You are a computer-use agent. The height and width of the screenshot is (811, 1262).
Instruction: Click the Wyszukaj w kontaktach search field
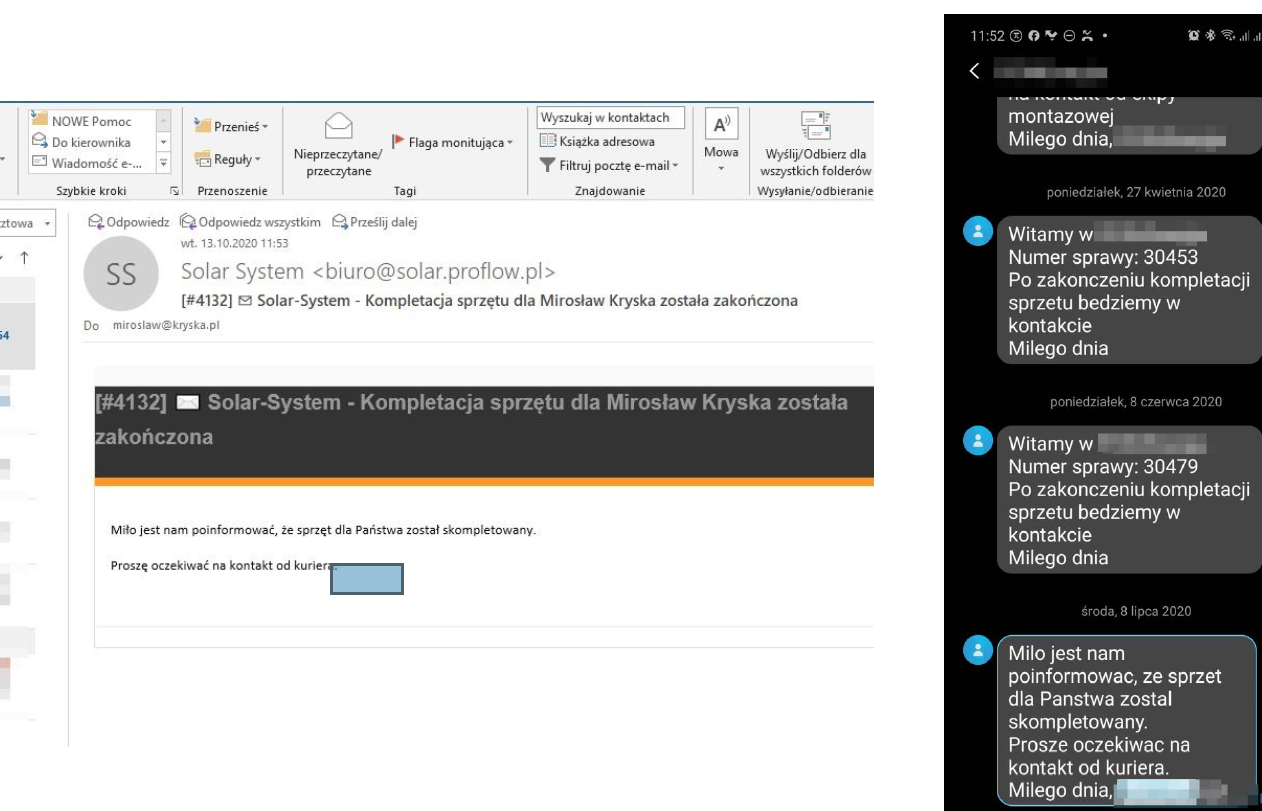point(611,118)
